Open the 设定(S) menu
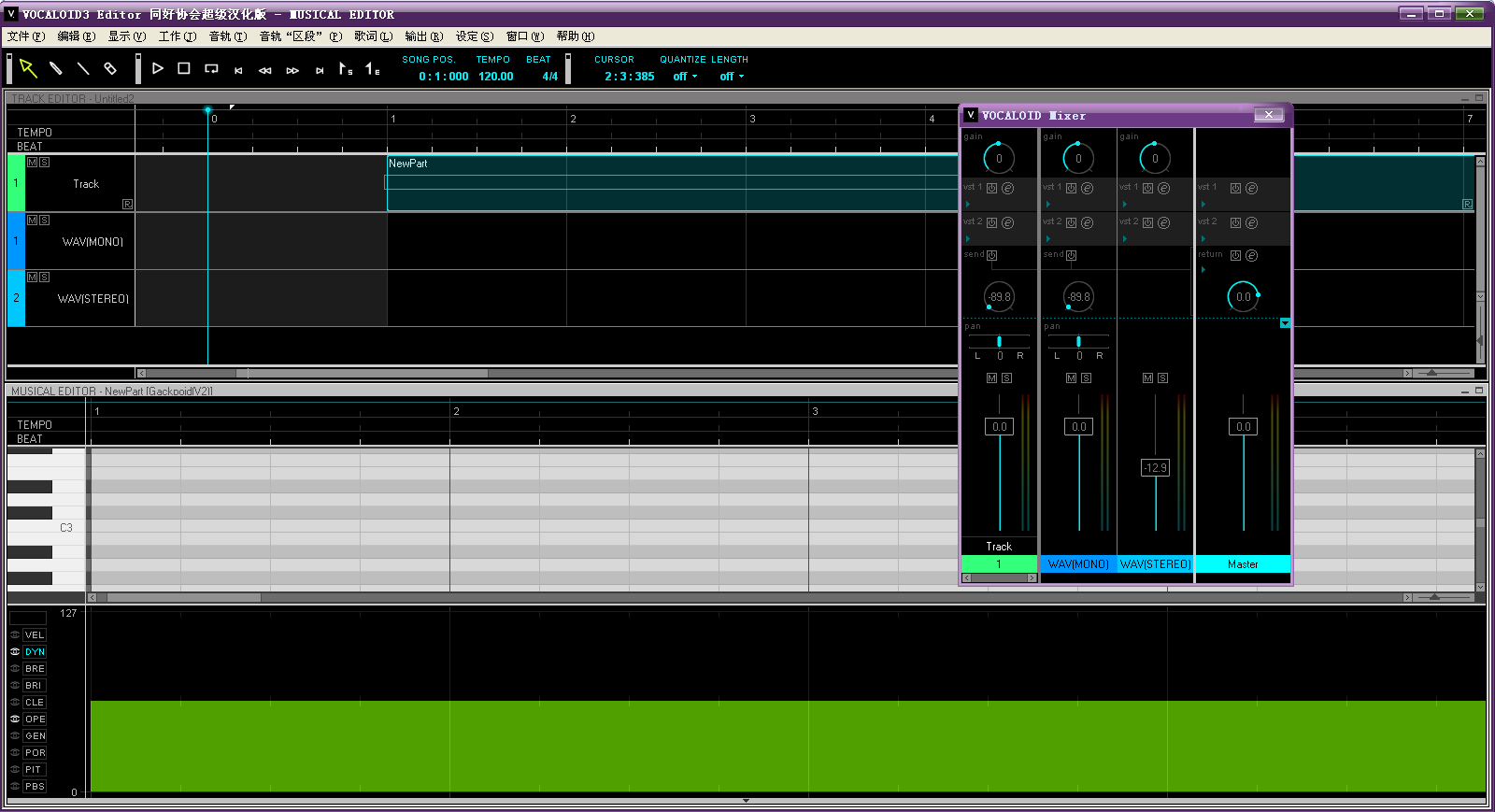 pos(474,36)
